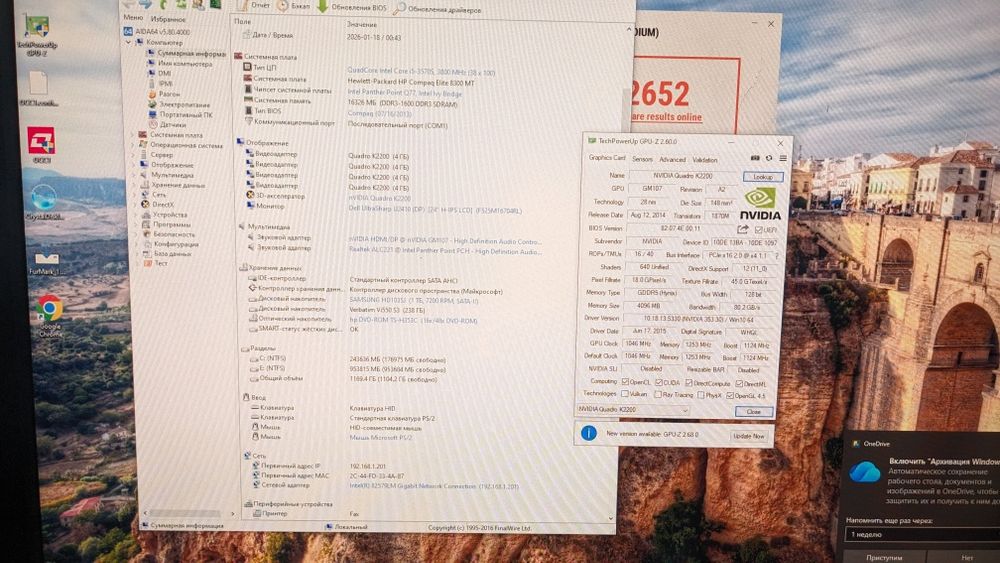Select DMI in the Компьютер branch
1000x563 pixels.
159,73
